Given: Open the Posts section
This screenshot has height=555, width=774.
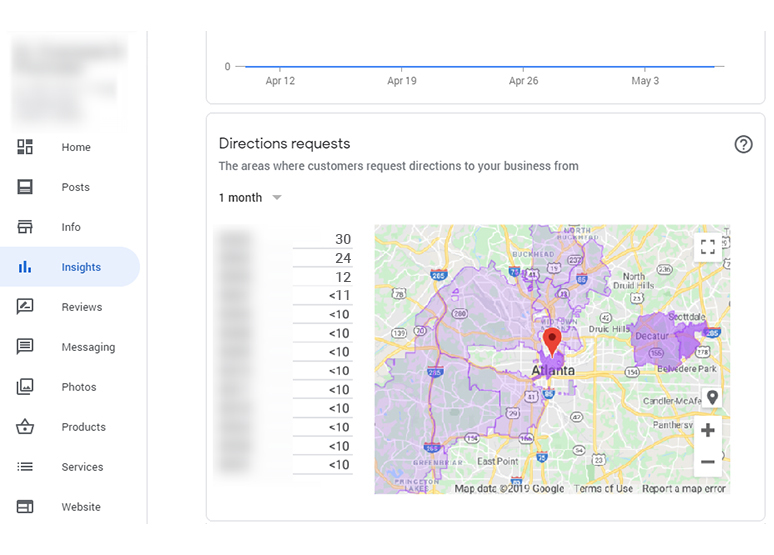Looking at the screenshot, I should (76, 187).
